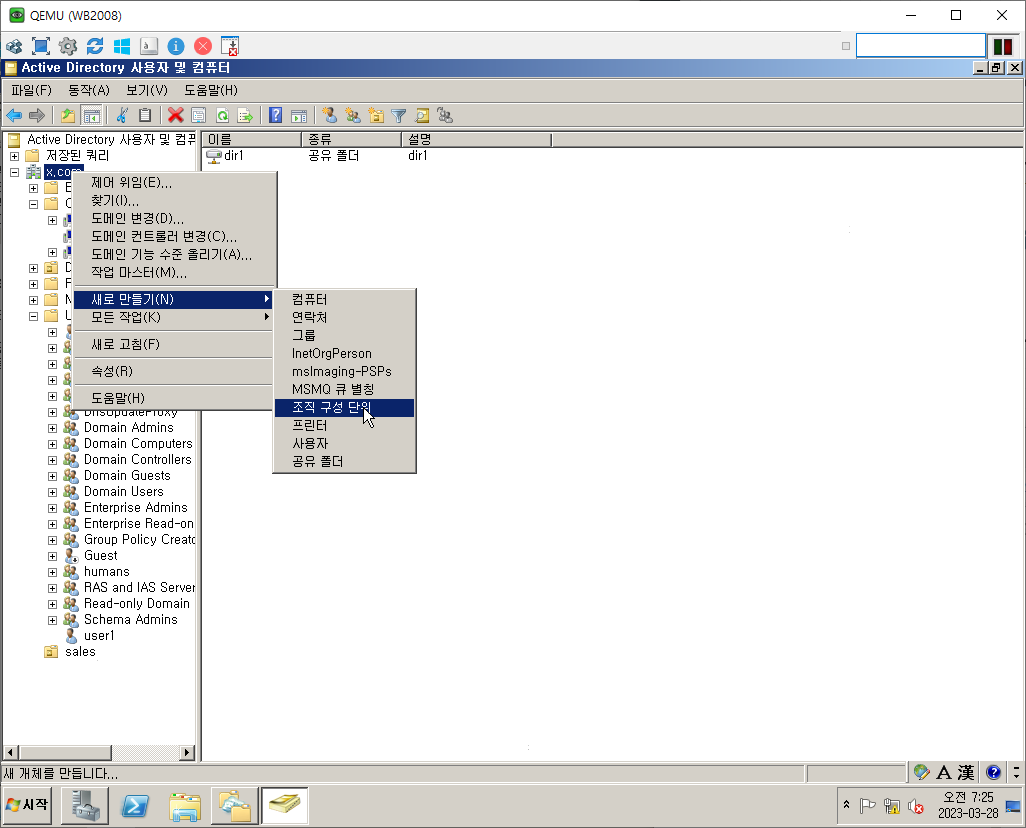
Task: Click the tree pane horizontal scrollbar
Action: (99, 753)
